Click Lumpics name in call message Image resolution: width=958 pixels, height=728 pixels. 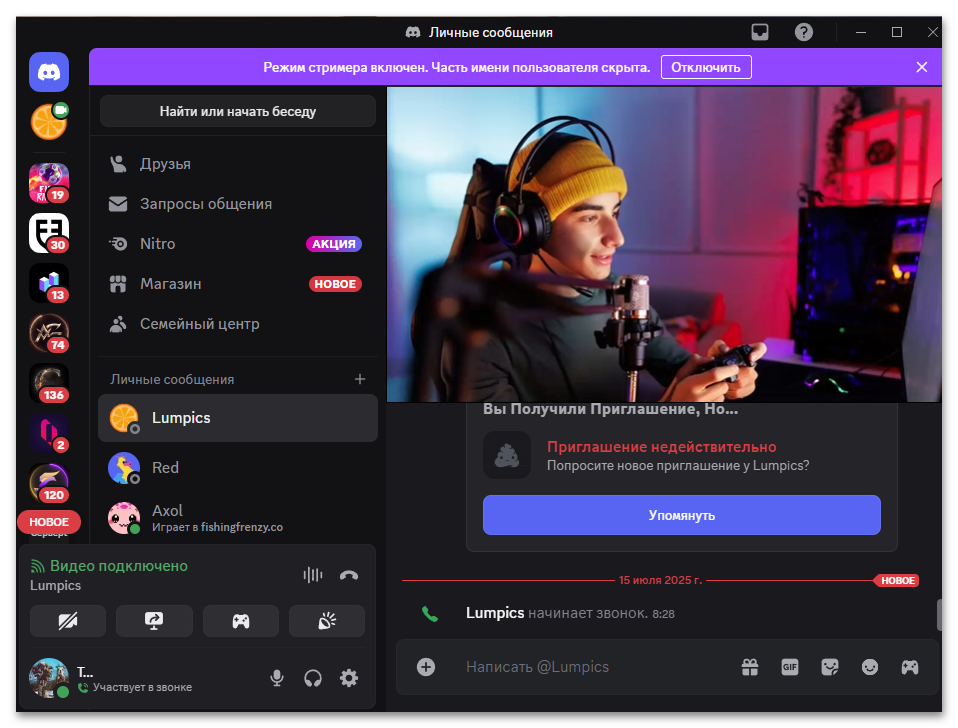tap(495, 613)
